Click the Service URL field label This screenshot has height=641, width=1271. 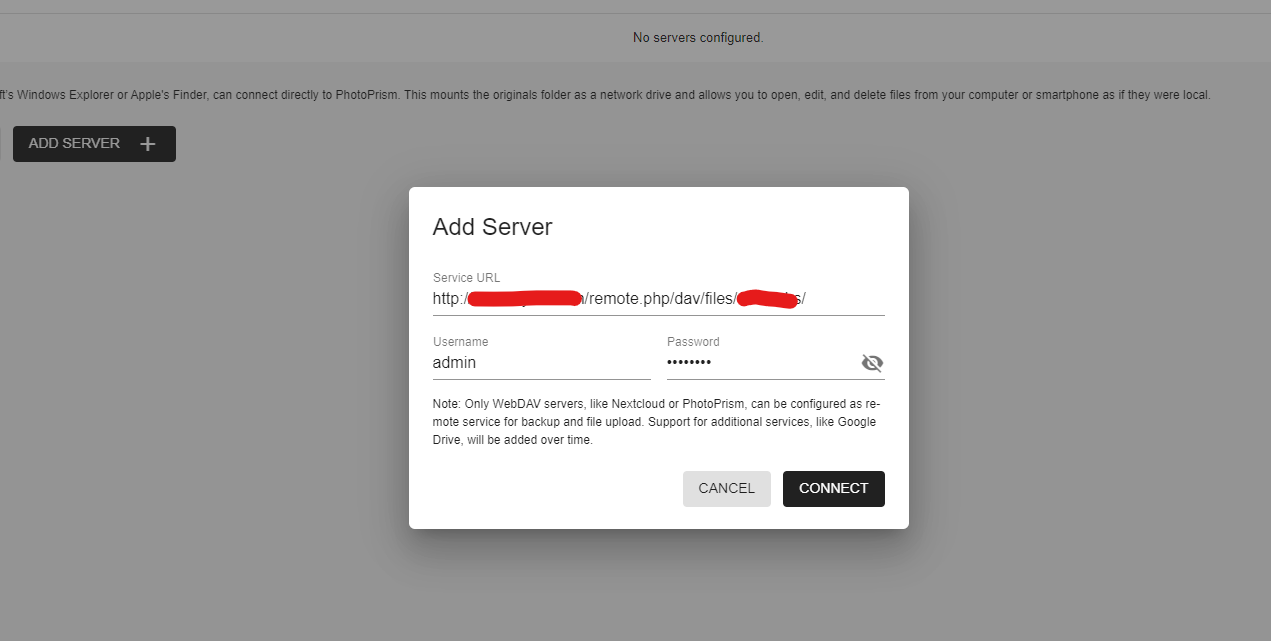click(x=466, y=277)
